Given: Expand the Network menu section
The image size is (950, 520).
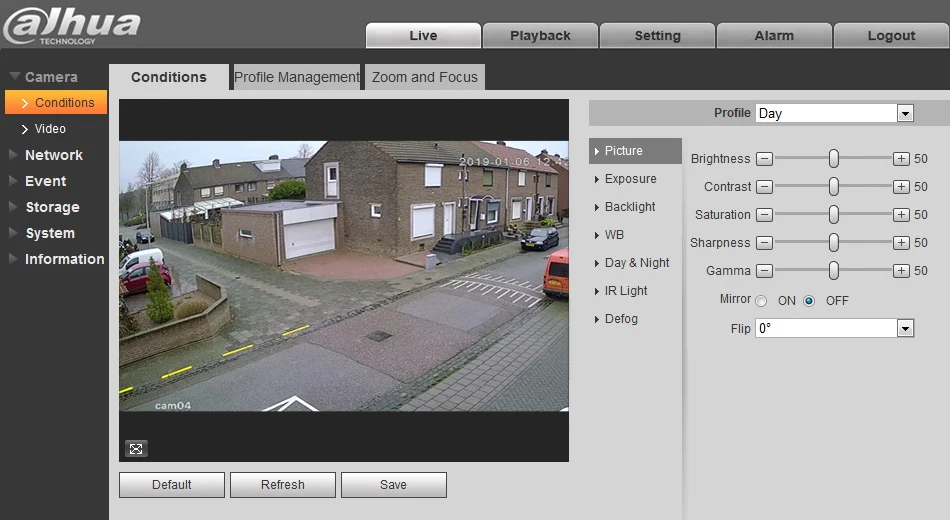Looking at the screenshot, I should point(53,155).
